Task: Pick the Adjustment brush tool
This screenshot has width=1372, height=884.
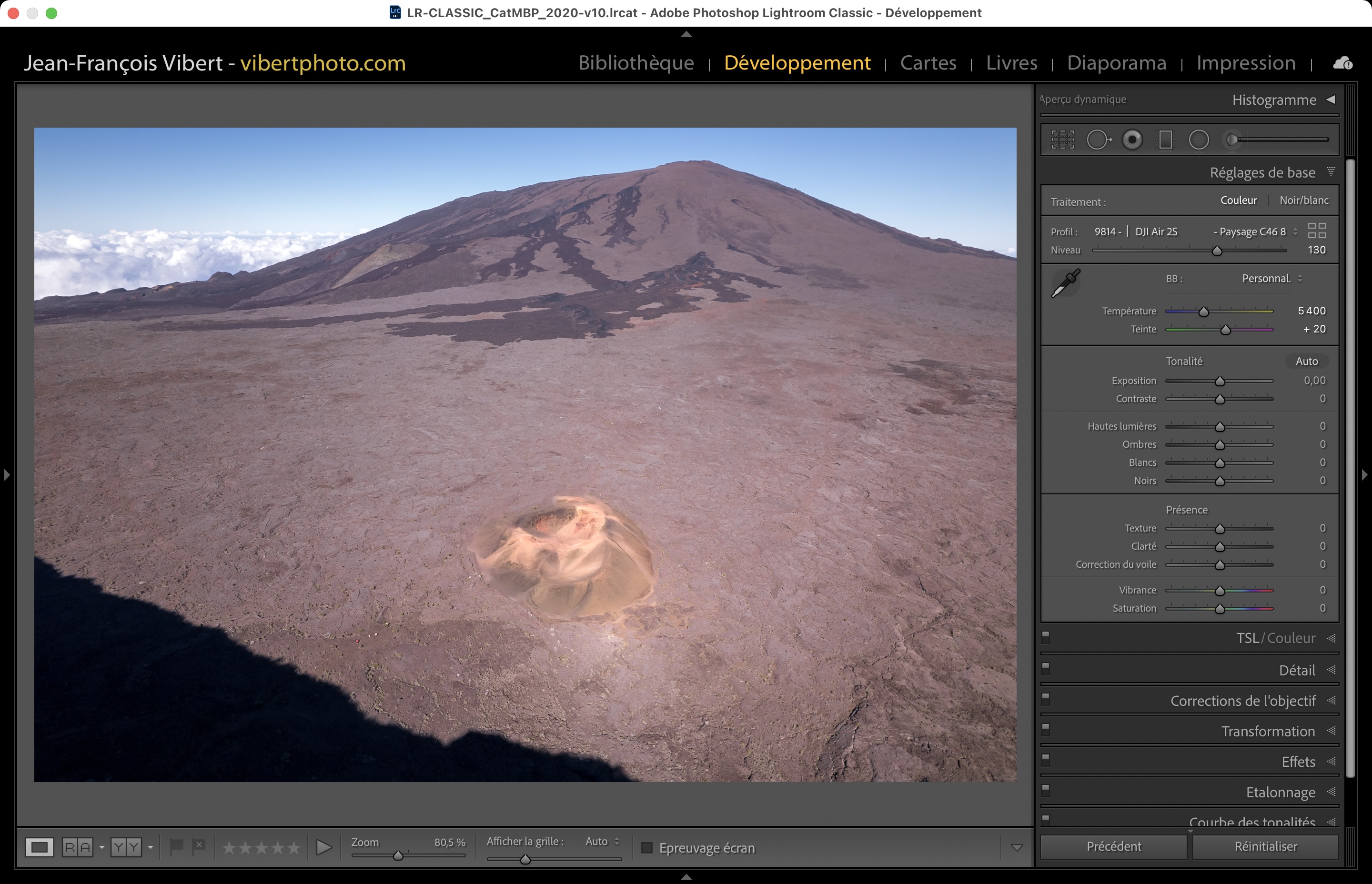Action: pos(1232,140)
